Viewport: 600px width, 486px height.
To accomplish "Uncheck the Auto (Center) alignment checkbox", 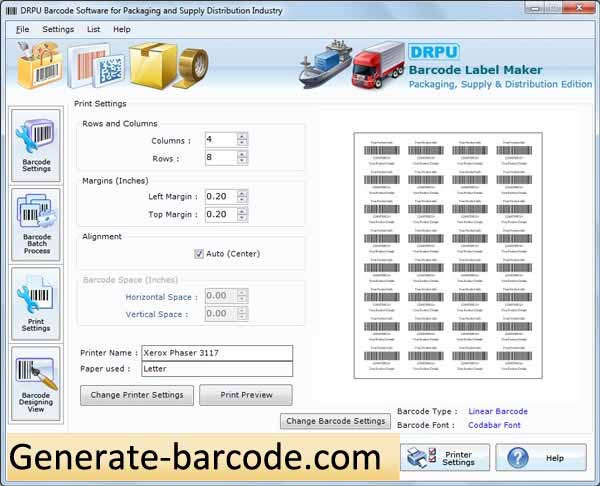I will click(x=199, y=254).
